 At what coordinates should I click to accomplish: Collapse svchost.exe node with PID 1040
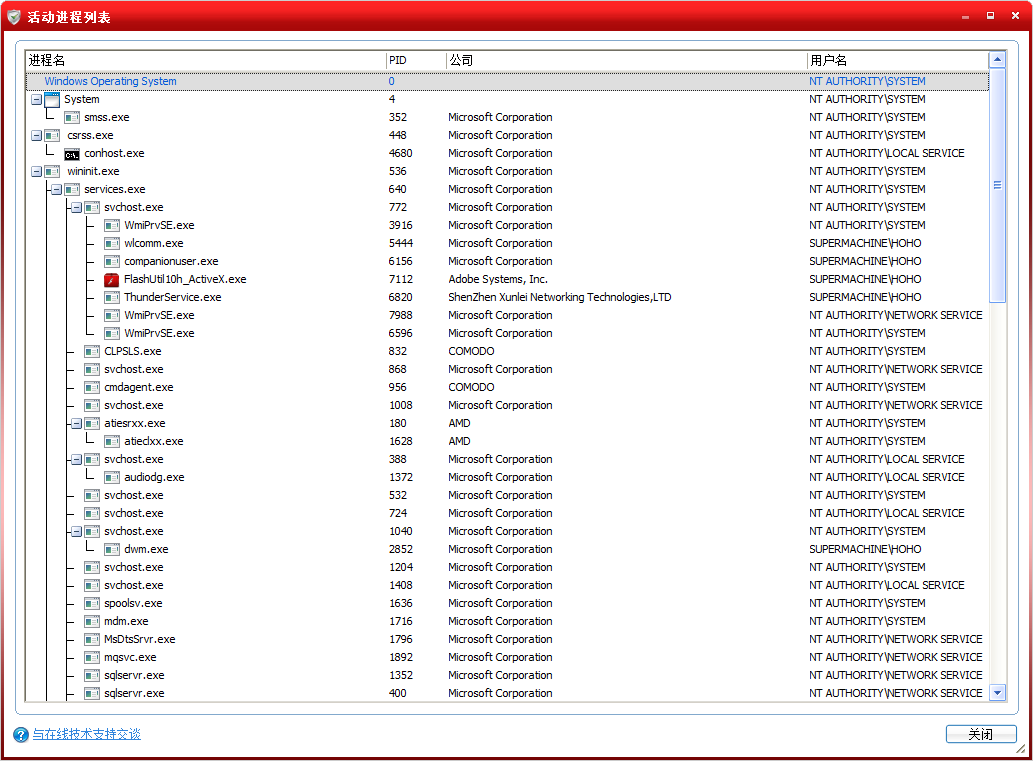point(76,531)
